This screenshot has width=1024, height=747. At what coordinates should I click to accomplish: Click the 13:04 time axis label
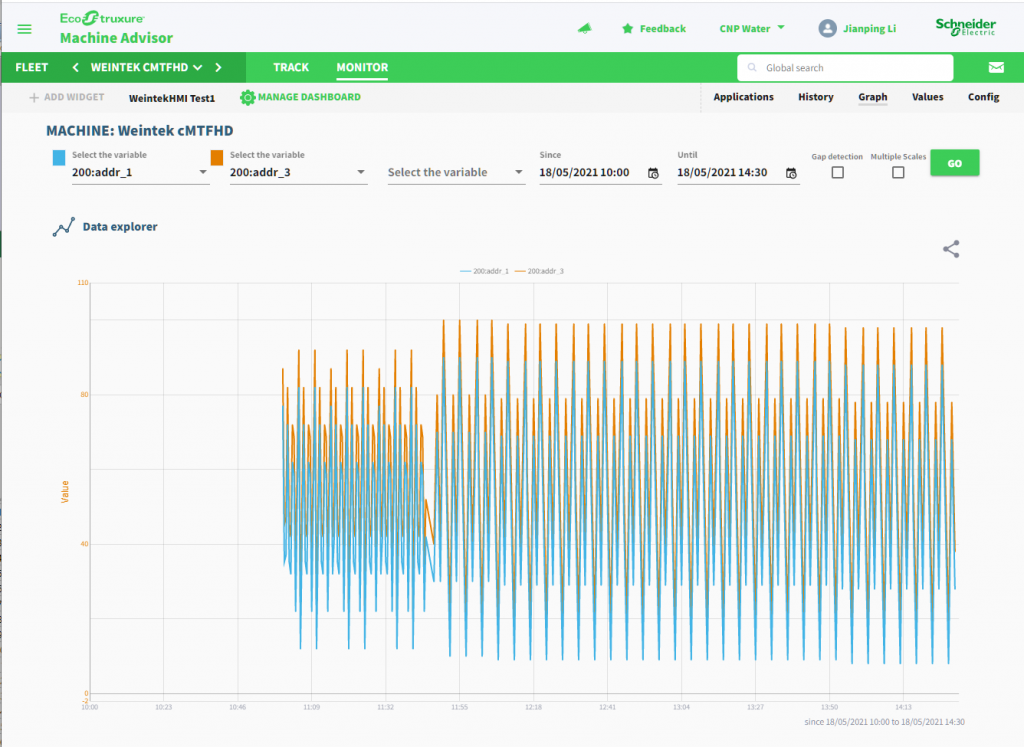(681, 707)
